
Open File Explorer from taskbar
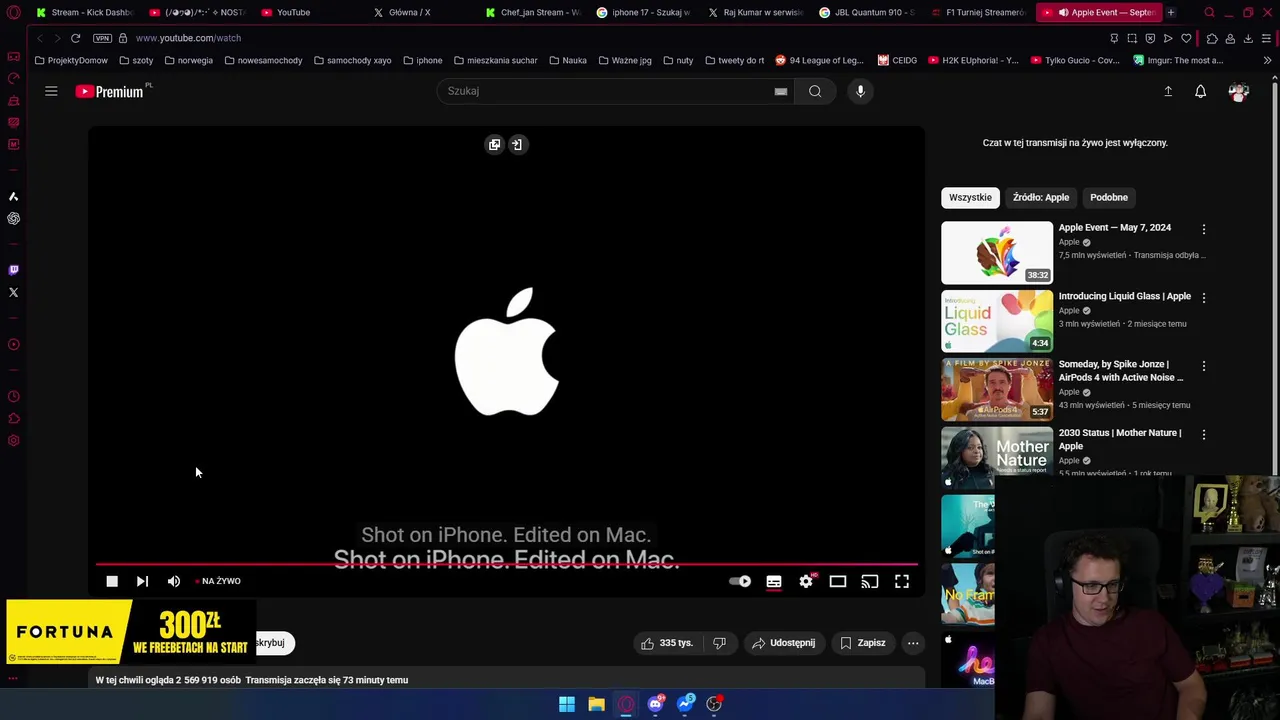(596, 704)
